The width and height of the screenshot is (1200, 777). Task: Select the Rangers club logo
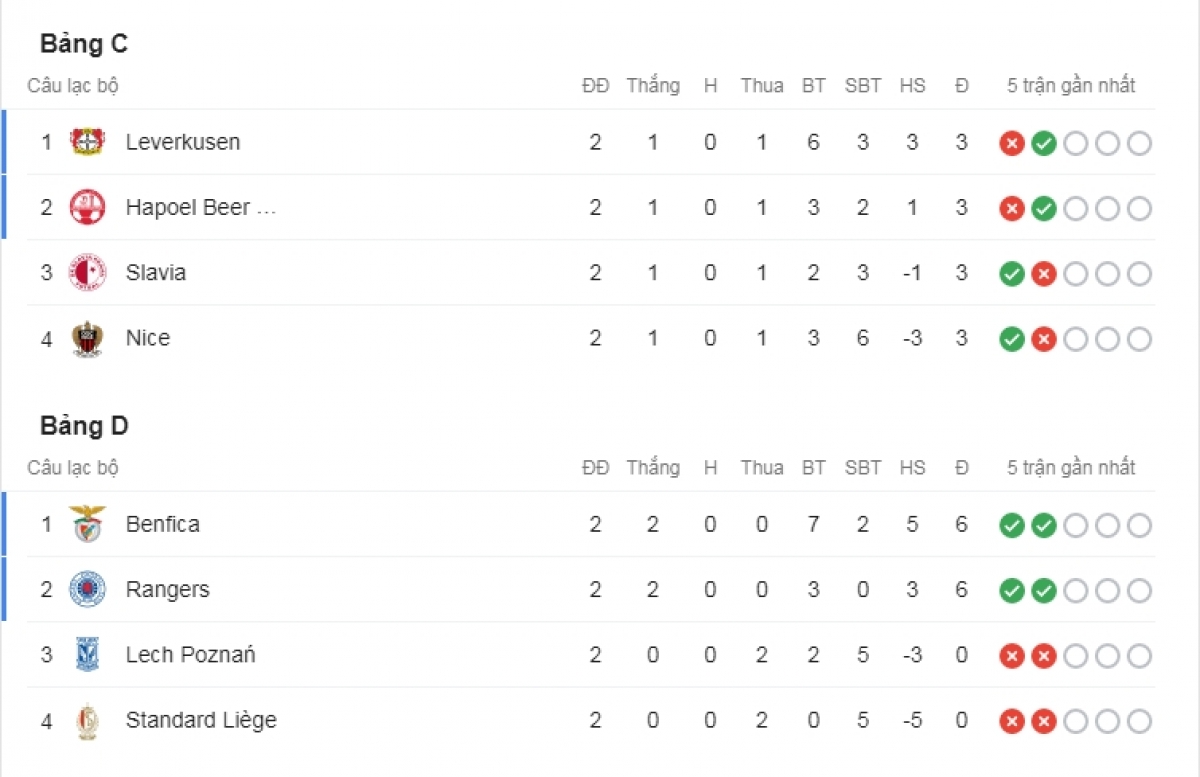point(88,589)
